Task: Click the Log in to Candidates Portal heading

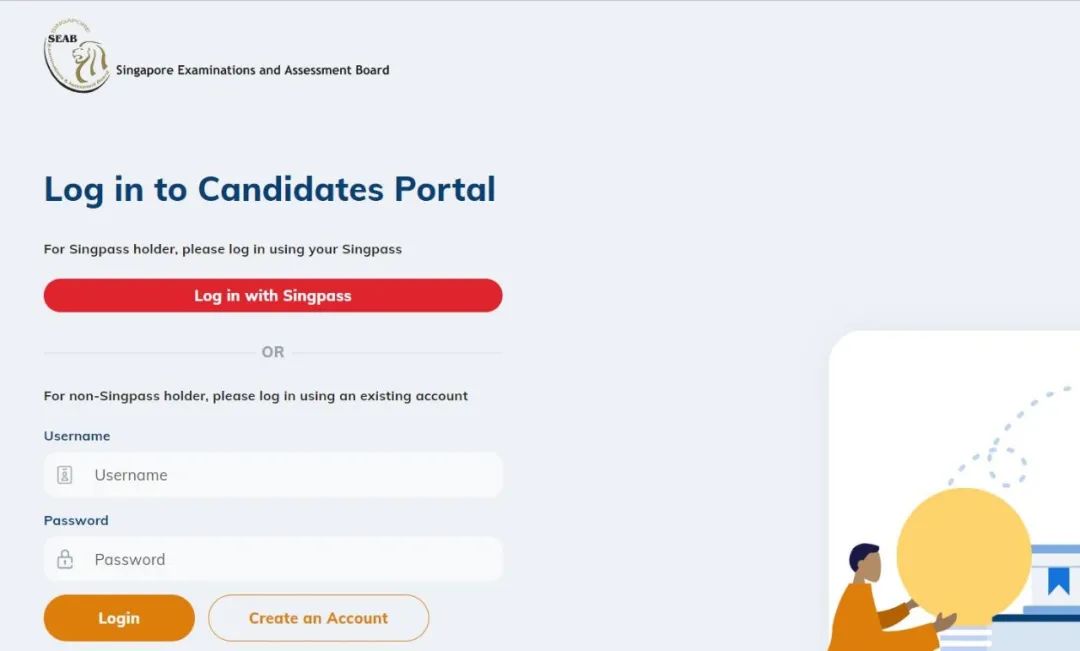Action: tap(269, 189)
